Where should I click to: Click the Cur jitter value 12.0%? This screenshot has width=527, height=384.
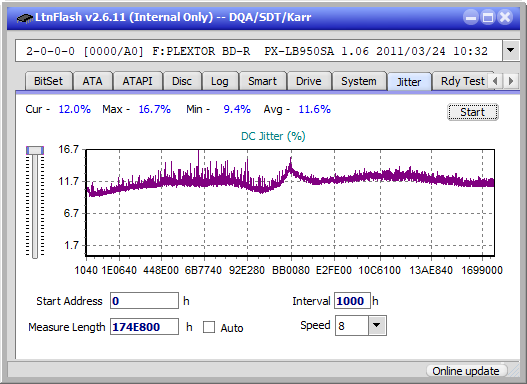pos(75,109)
